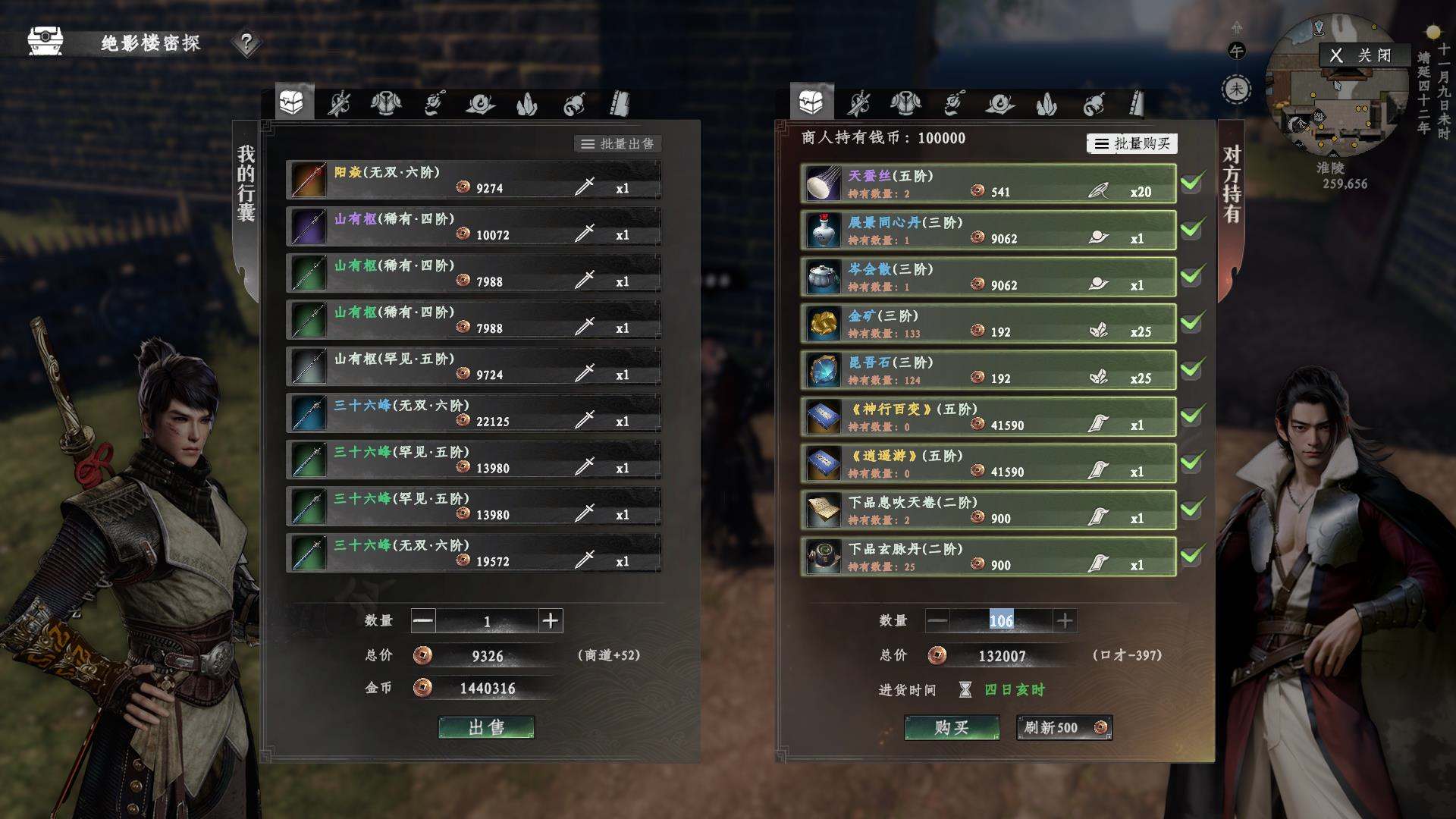
Task: Increase purchase quantity with plus button
Action: (x=1065, y=621)
